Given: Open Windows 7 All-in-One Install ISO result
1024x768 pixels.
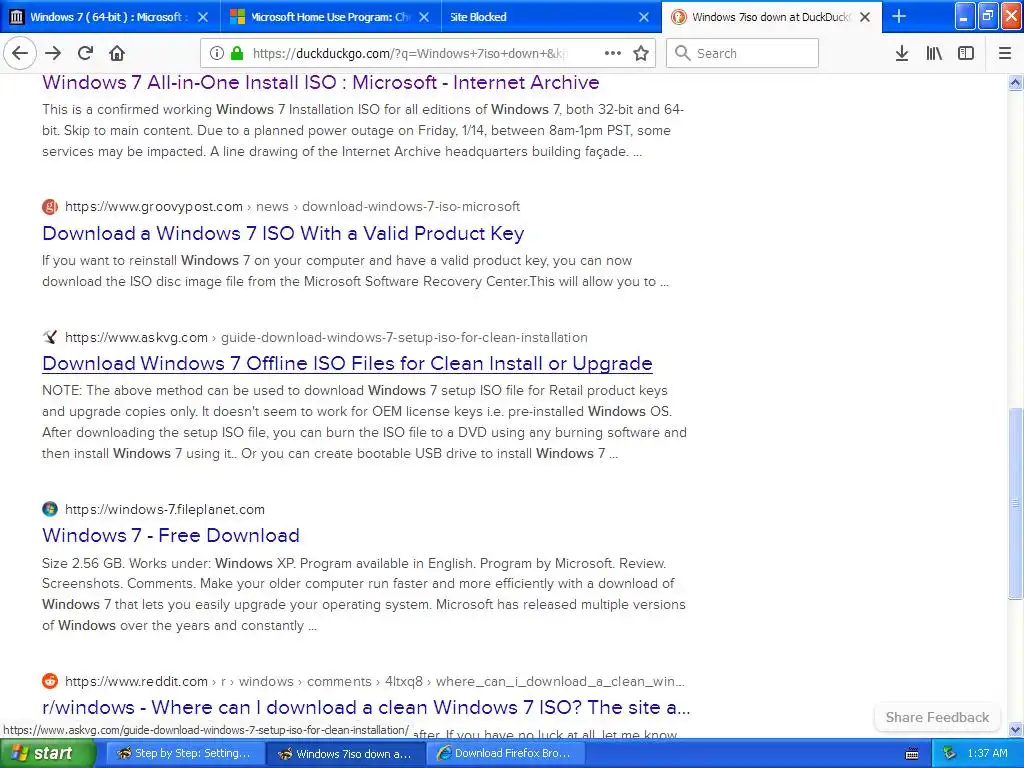Looking at the screenshot, I should [321, 82].
